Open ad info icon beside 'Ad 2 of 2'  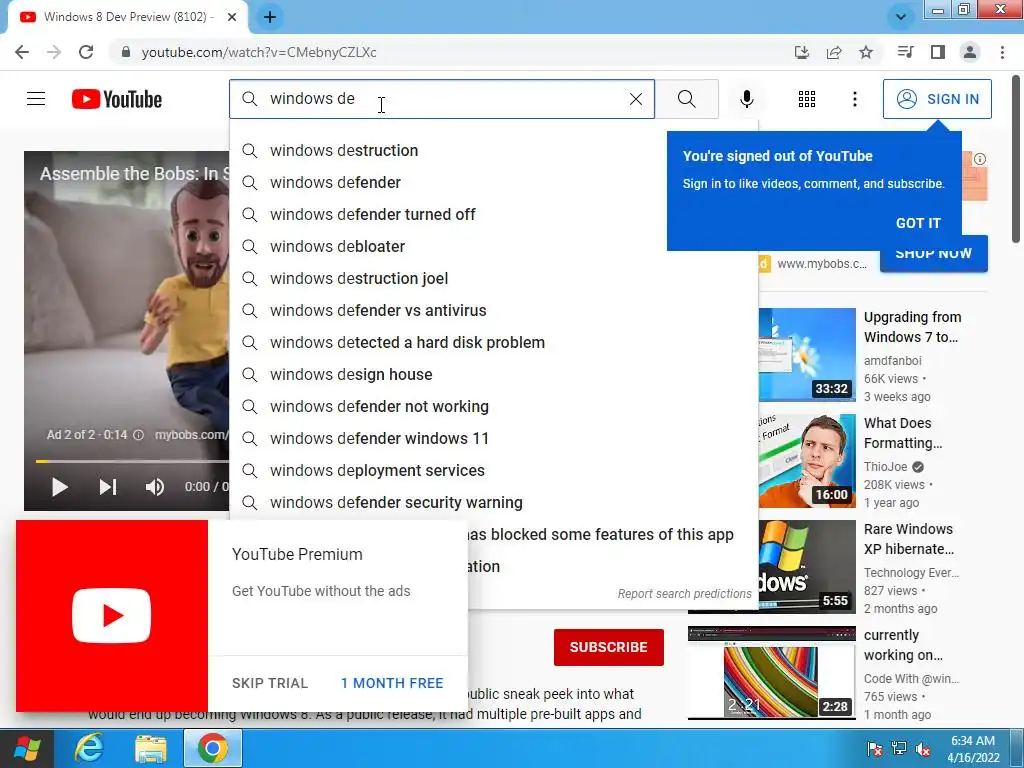[x=138, y=435]
